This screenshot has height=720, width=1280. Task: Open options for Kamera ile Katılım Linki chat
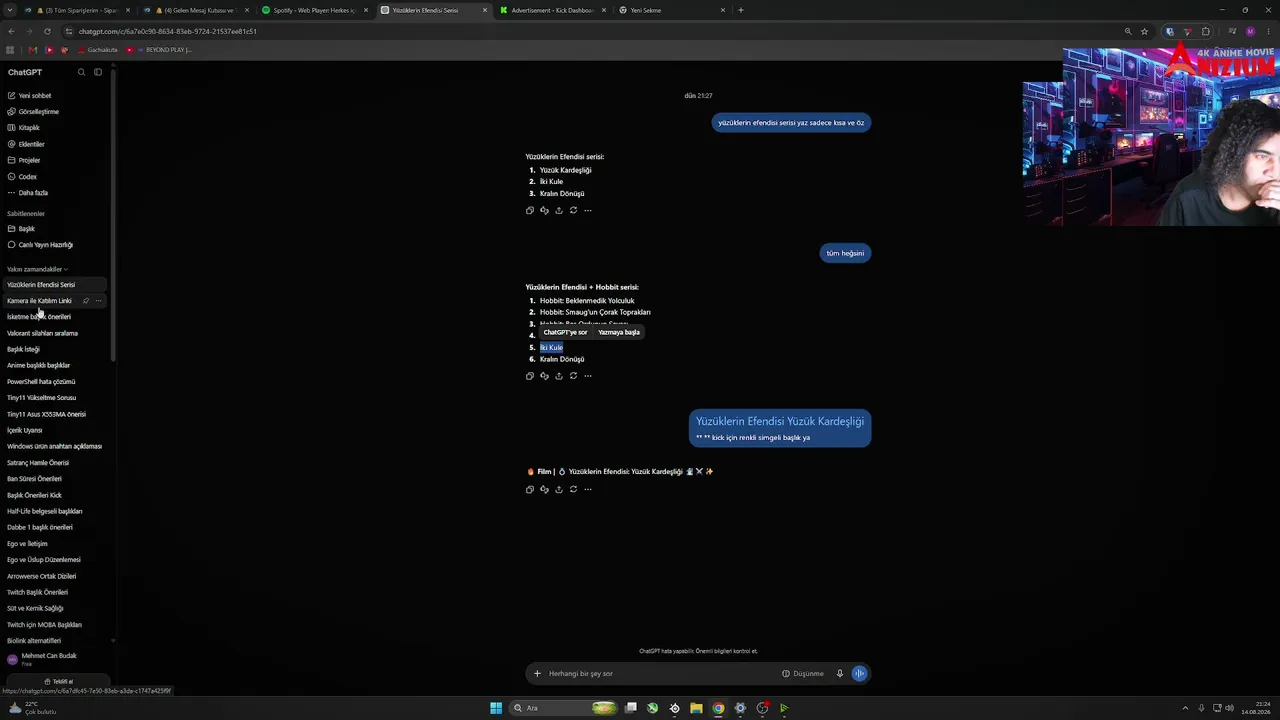(x=98, y=301)
